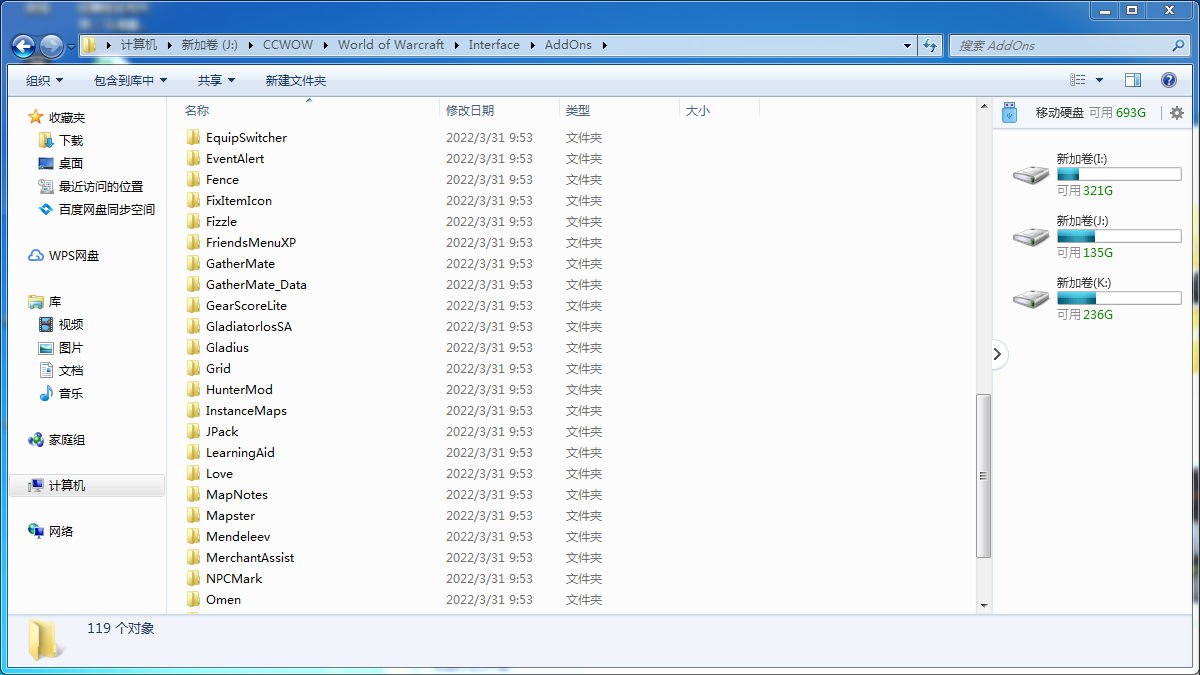This screenshot has height=675, width=1200.
Task: Click the Back navigation arrow button
Action: tap(24, 46)
